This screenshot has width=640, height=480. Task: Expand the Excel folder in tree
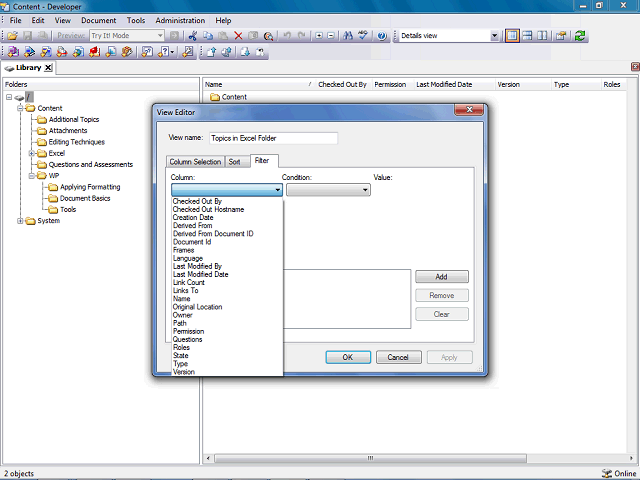click(x=31, y=153)
